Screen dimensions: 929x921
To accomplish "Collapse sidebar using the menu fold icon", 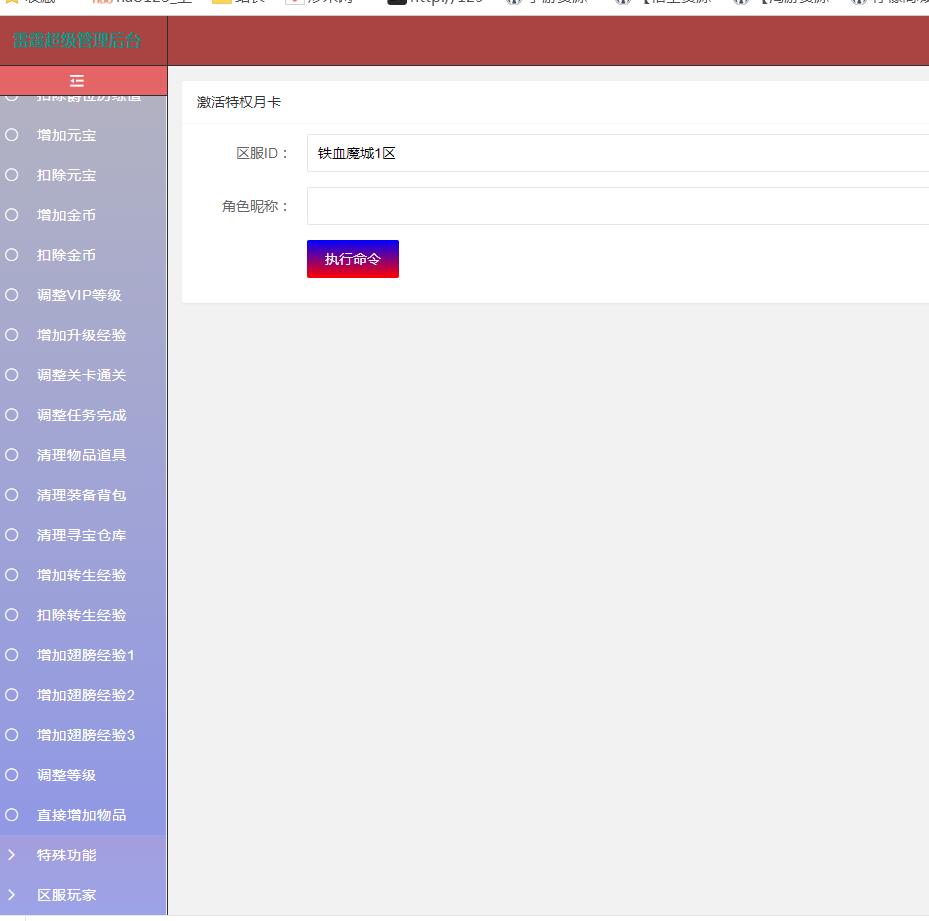I will click(77, 81).
